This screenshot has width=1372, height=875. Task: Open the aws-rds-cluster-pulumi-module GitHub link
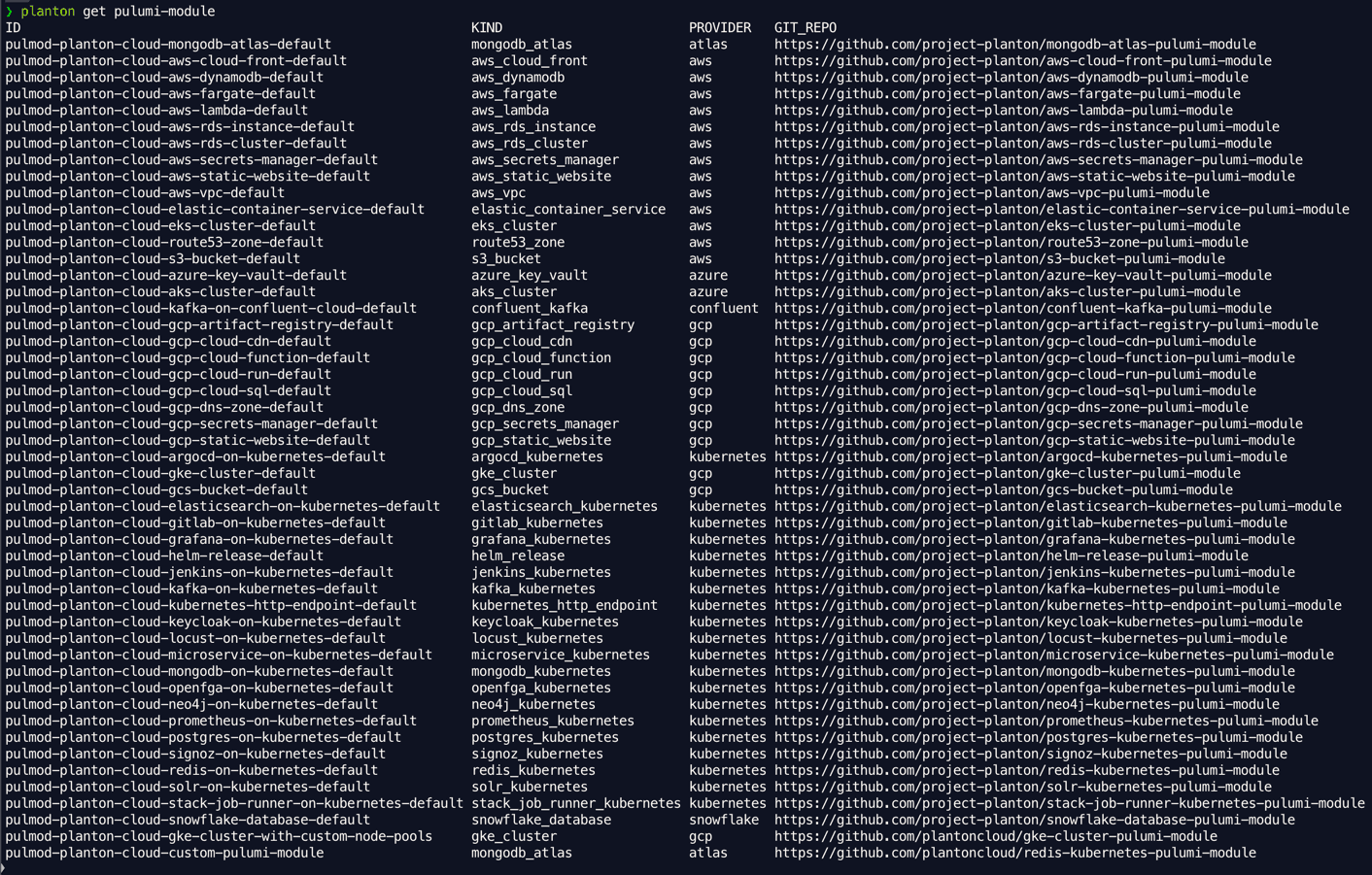1023,143
